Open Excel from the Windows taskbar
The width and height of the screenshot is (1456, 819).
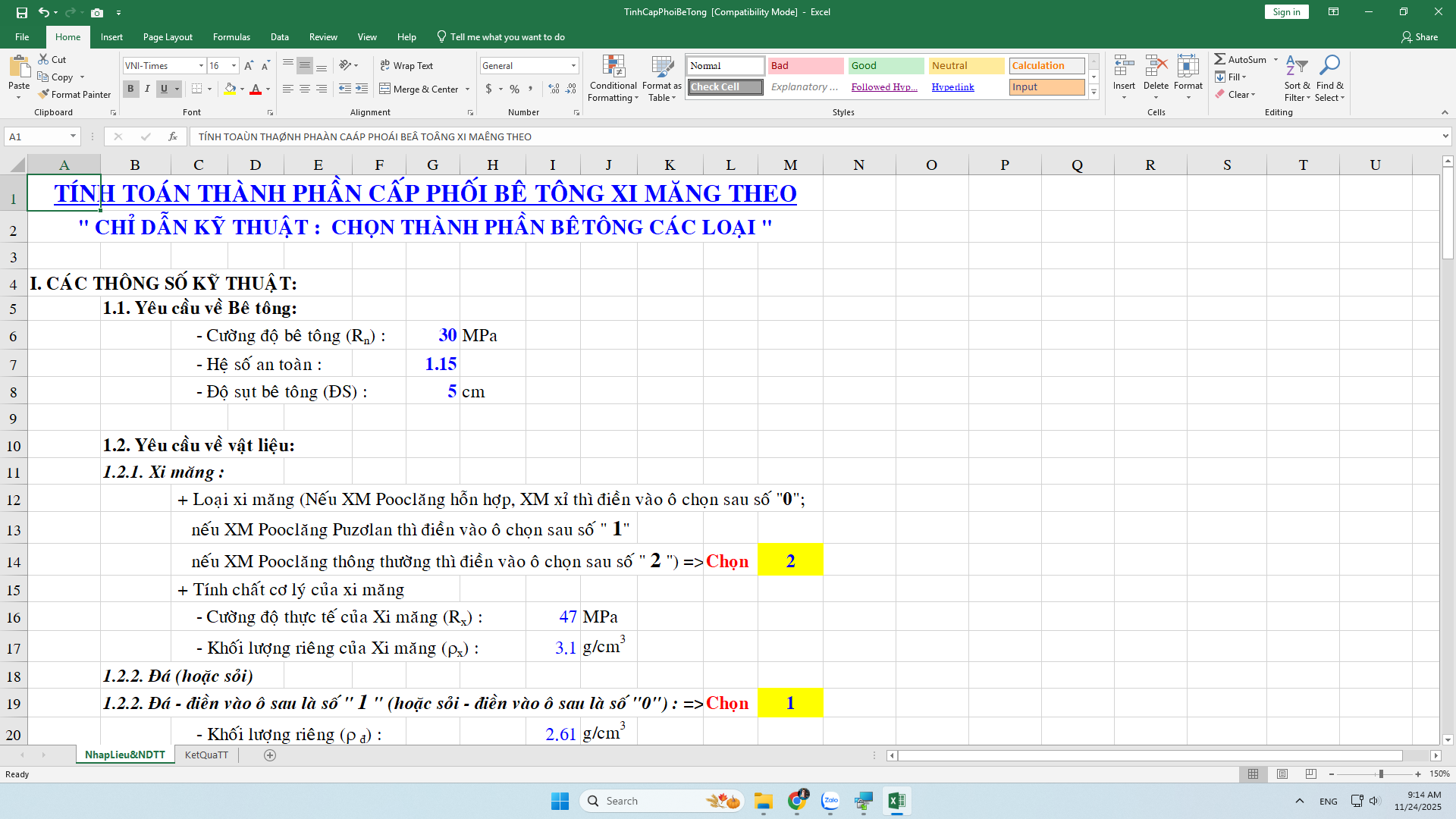click(896, 801)
